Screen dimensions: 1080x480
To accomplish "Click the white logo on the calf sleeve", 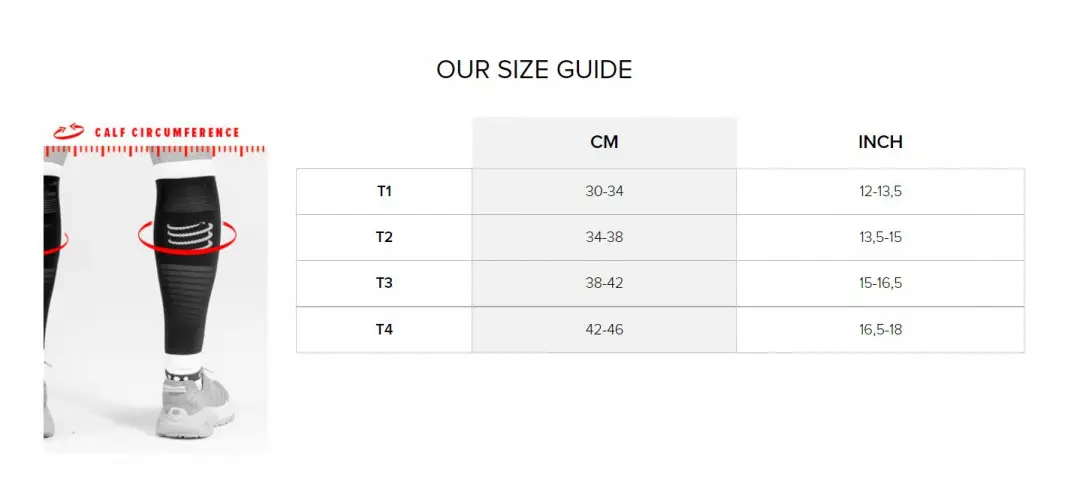I will (x=187, y=235).
